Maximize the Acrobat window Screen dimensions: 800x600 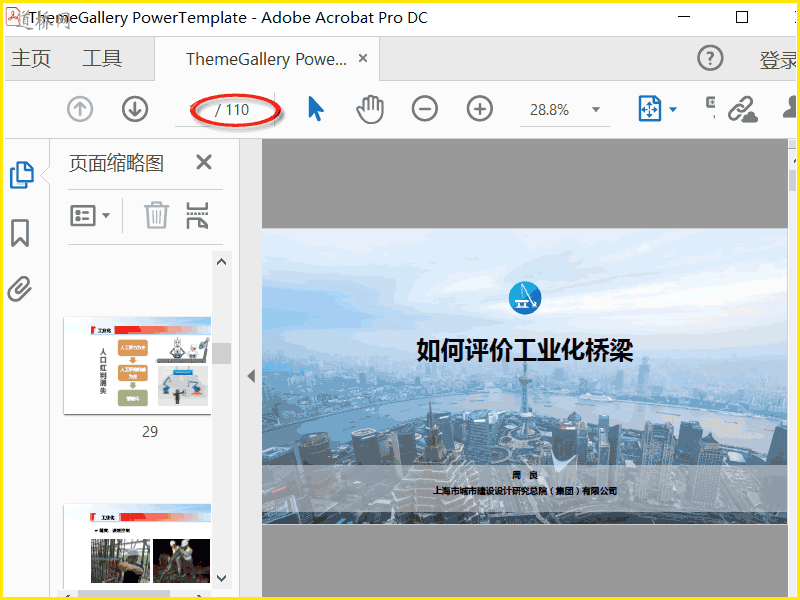pyautogui.click(x=742, y=17)
